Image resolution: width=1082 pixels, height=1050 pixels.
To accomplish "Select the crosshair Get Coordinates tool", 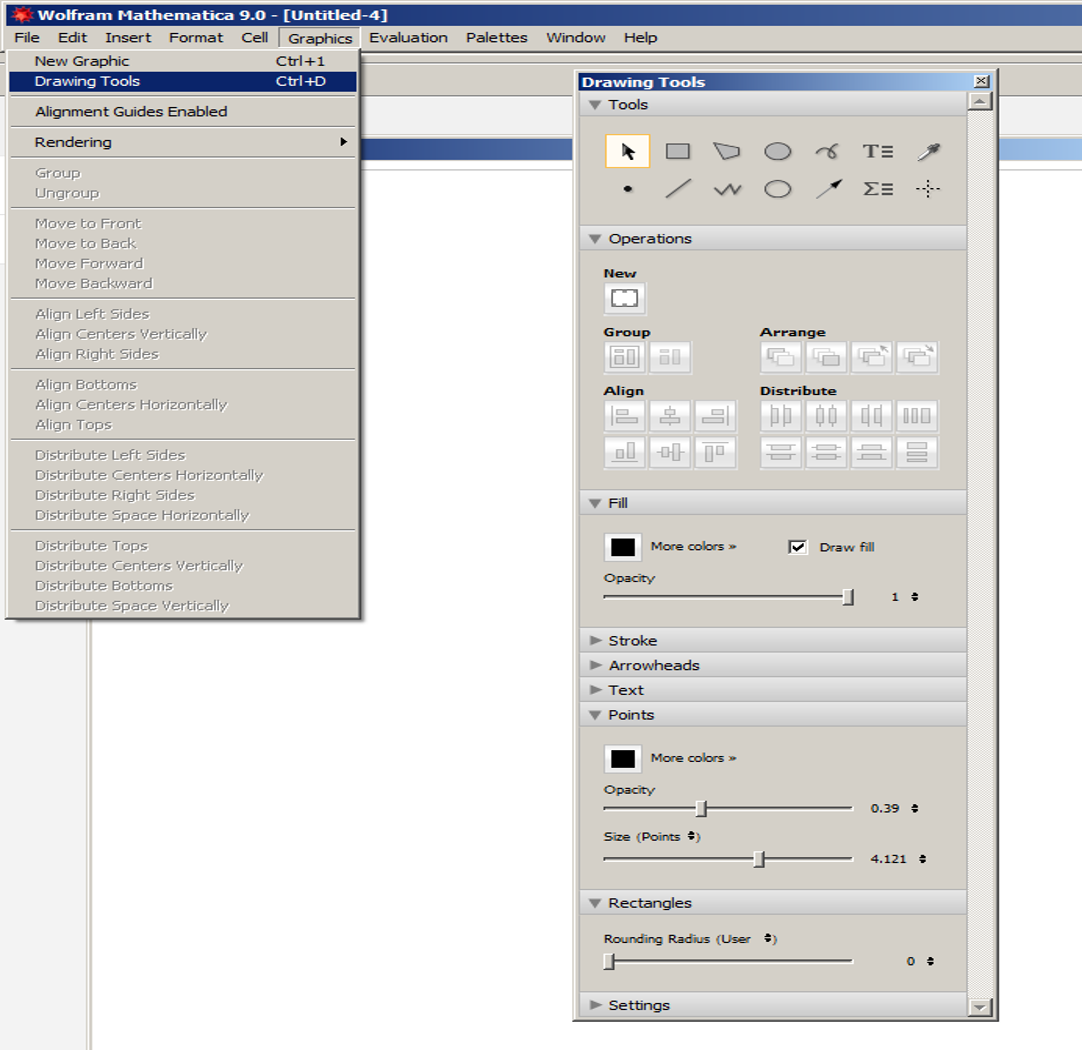I will pyautogui.click(x=928, y=189).
